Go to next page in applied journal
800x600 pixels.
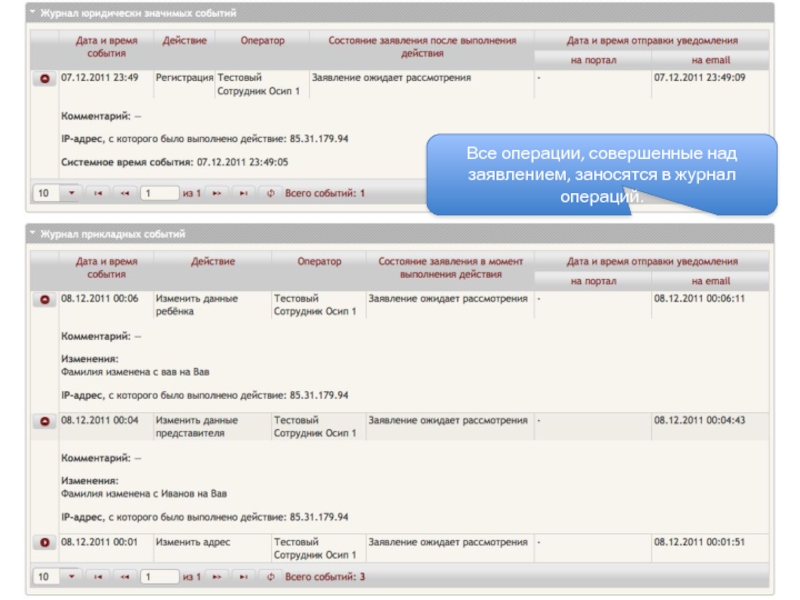tap(217, 577)
